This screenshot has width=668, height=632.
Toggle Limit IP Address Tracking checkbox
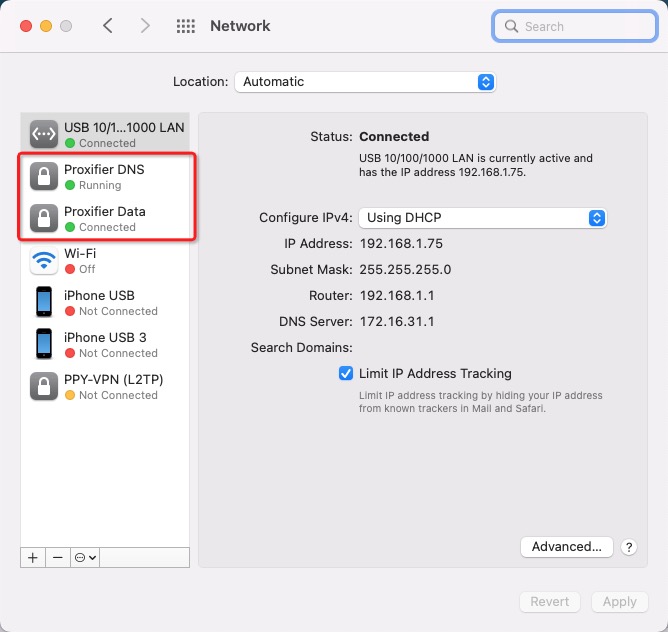tap(346, 373)
